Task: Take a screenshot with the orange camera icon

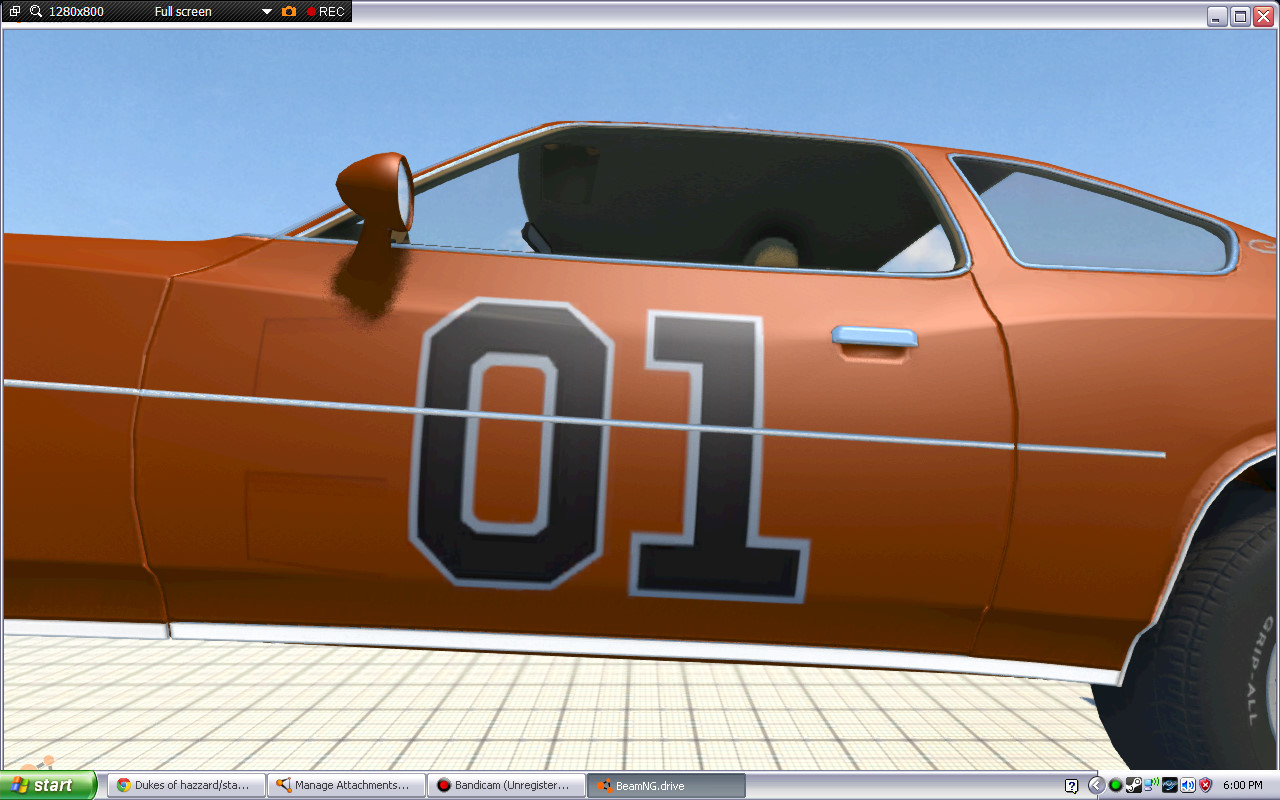Action: point(289,11)
